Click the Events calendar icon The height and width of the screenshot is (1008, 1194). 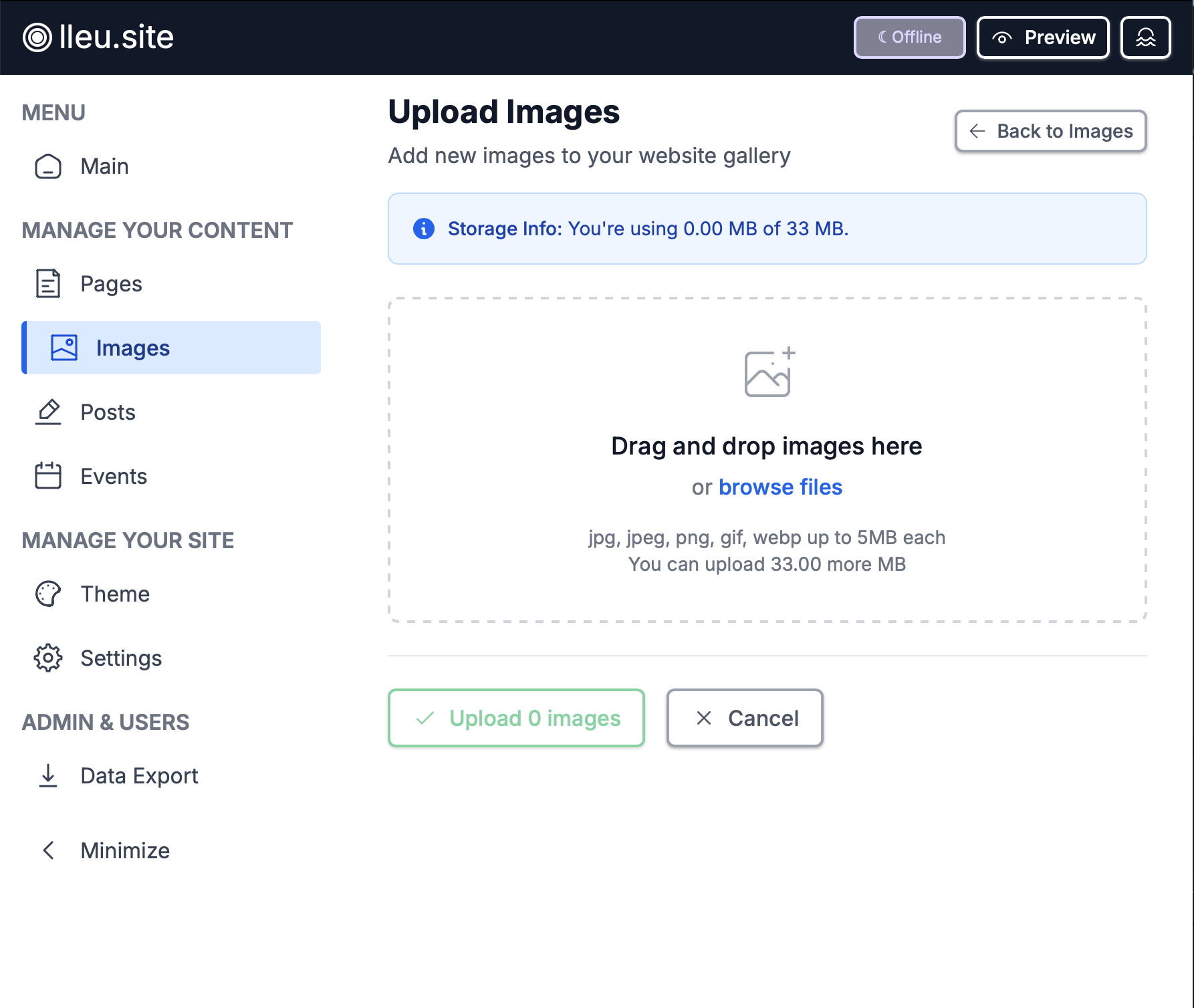(48, 477)
